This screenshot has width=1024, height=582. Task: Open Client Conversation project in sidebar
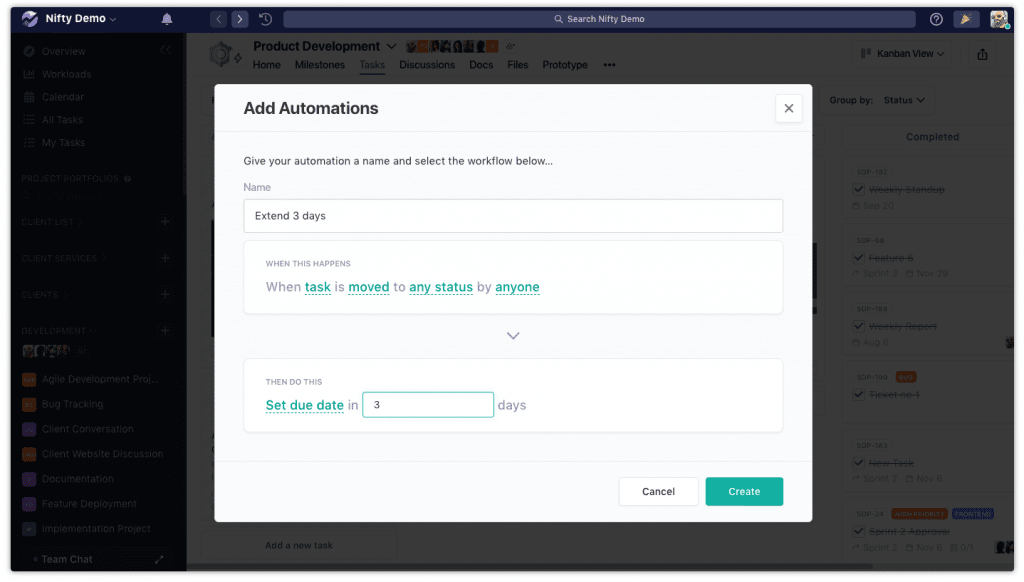tap(88, 428)
